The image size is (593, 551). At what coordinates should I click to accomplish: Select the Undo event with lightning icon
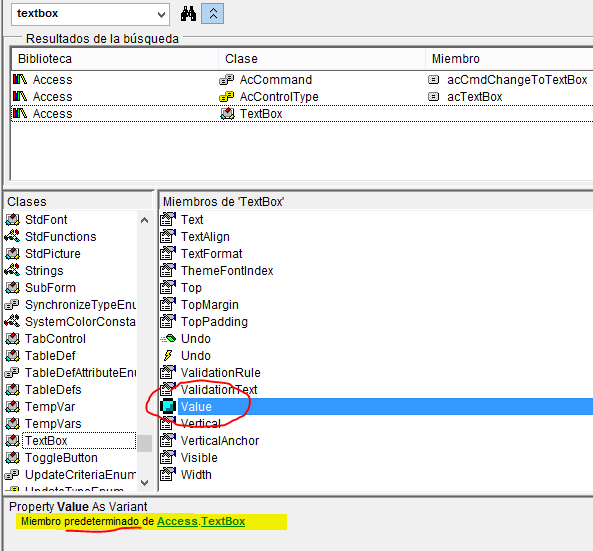pyautogui.click(x=196, y=356)
